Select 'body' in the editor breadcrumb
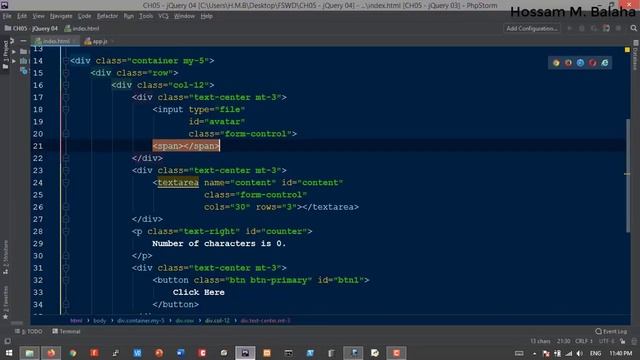 (x=100, y=321)
